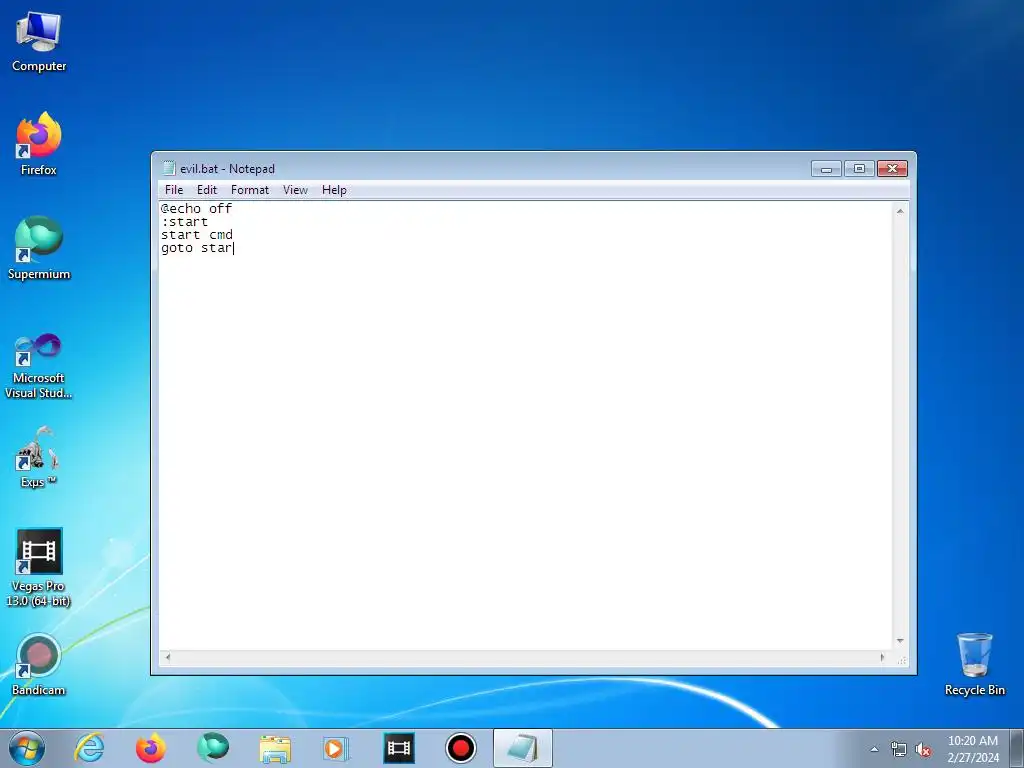Click the horizontal scrollbar right arrow

point(882,657)
